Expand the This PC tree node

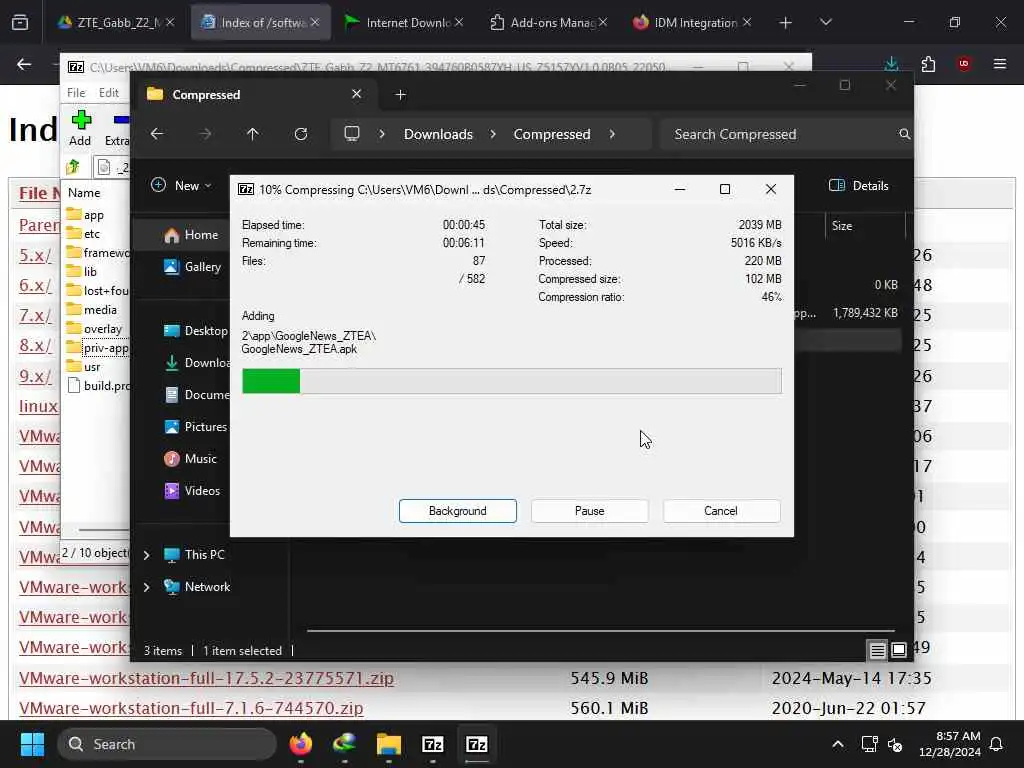pyautogui.click(x=147, y=554)
